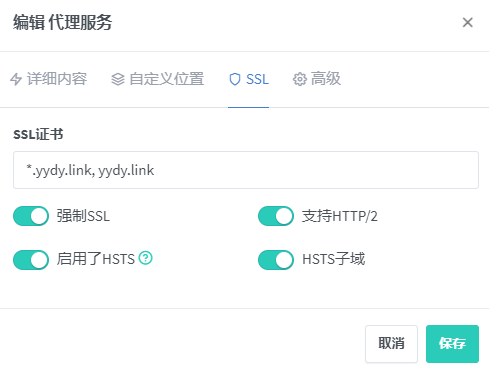Viewport: 489px width, 365px height.
Task: Click the 强制SSL label text
Action: pos(83,216)
